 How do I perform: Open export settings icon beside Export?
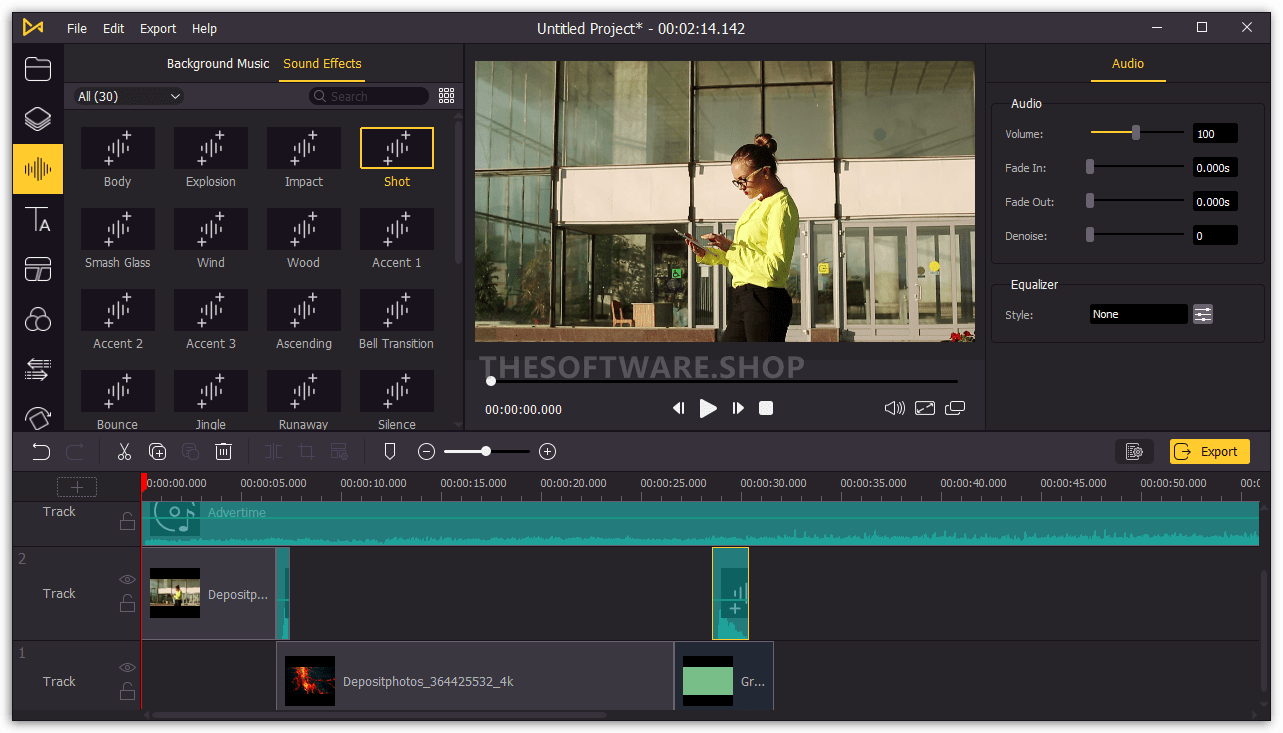pos(1134,452)
